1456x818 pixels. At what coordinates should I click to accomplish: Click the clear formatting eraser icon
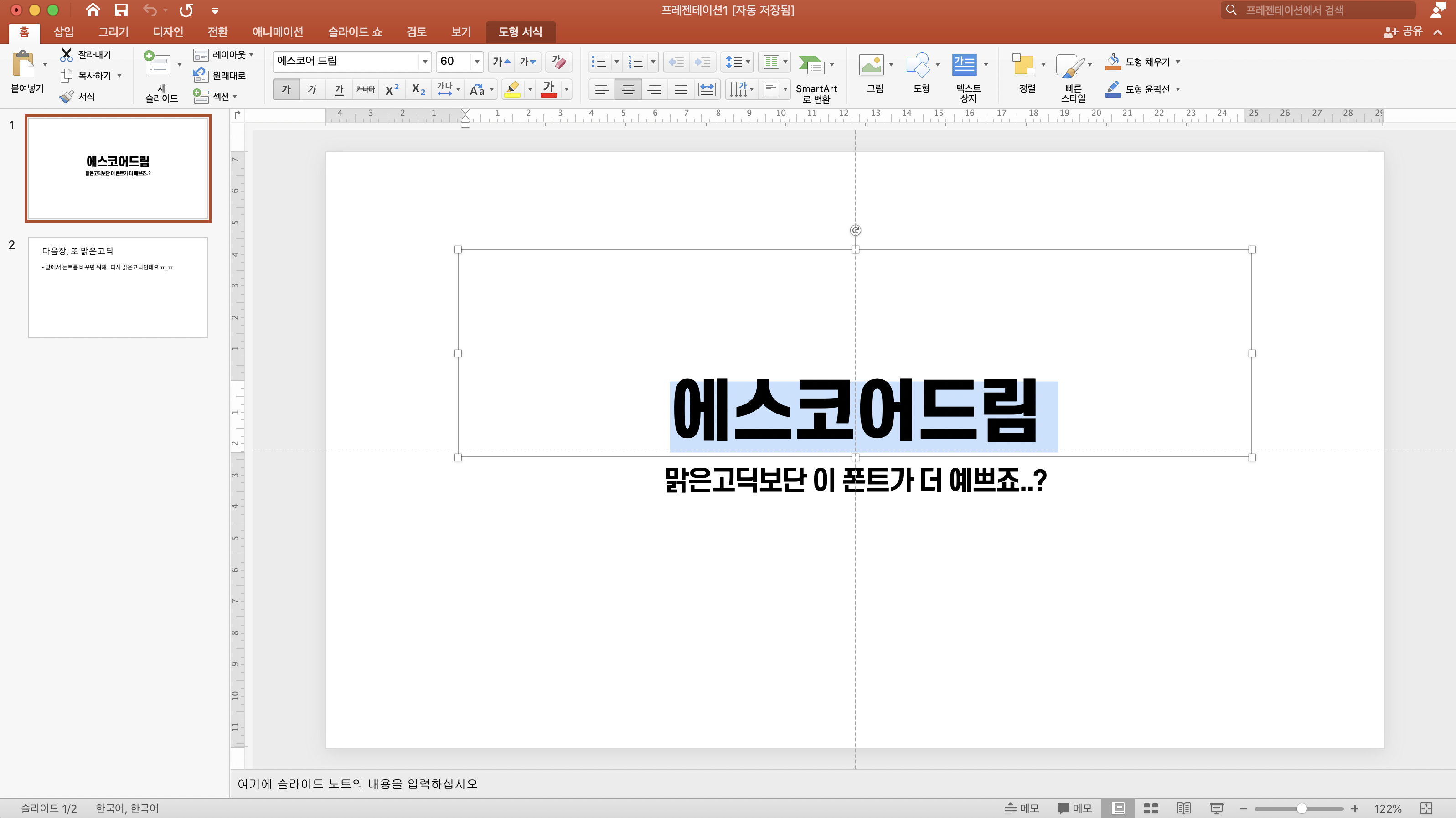[558, 62]
